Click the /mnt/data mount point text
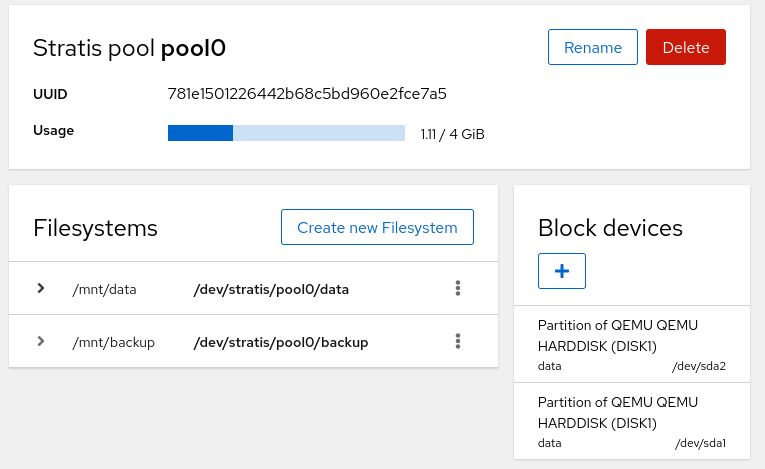 pos(104,289)
